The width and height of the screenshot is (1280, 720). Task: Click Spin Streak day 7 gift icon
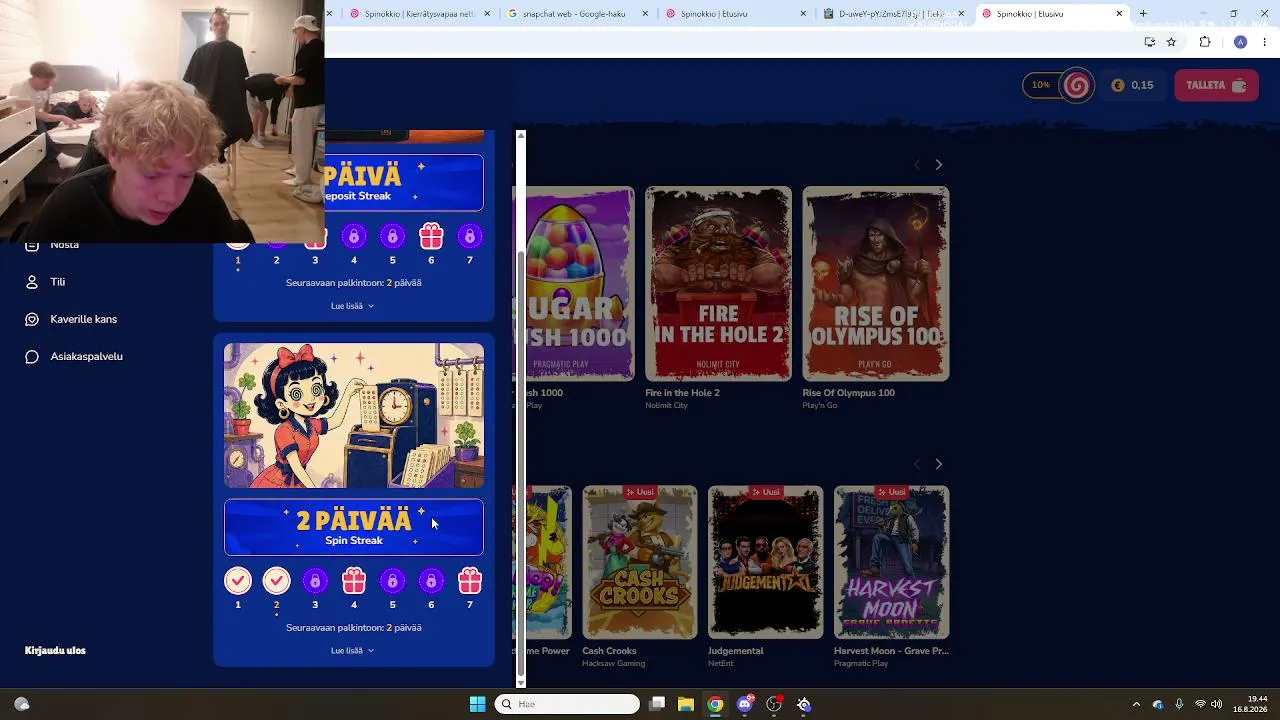tap(470, 581)
